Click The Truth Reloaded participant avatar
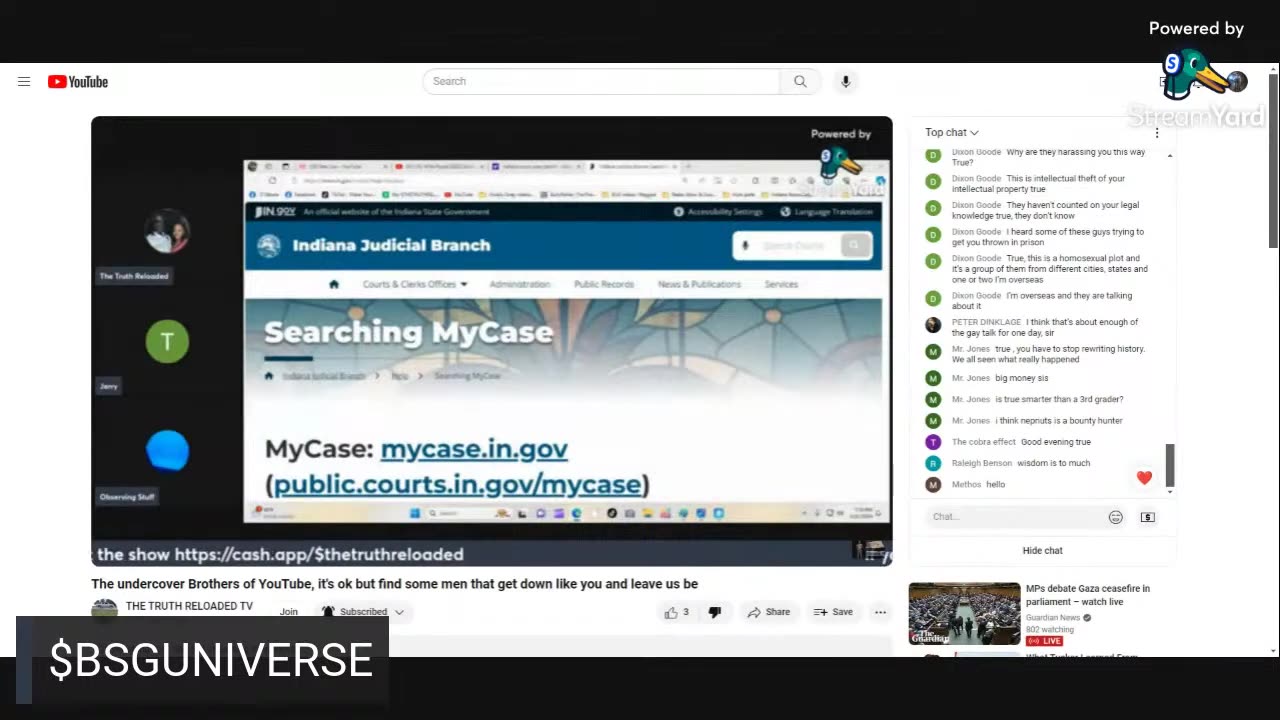 click(x=167, y=232)
